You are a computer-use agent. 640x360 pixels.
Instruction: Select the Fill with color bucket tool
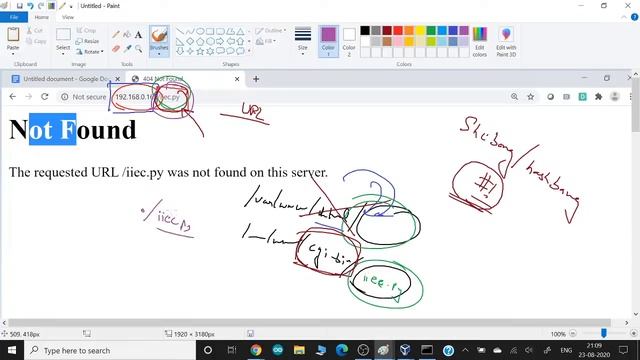click(127, 35)
